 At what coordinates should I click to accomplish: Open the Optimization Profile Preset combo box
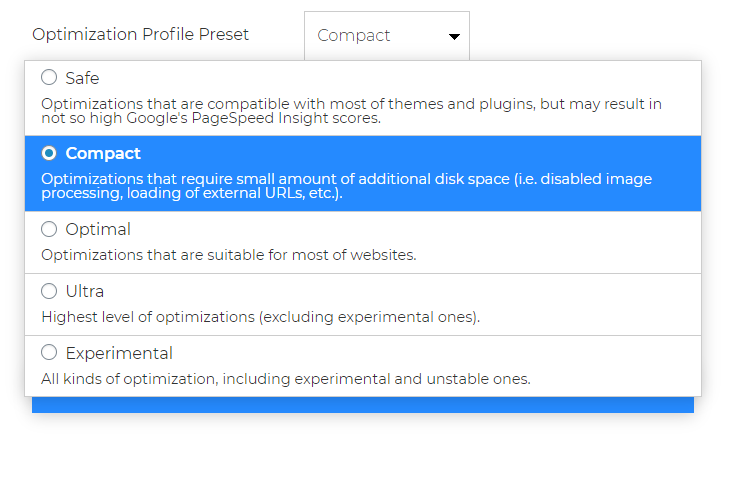click(x=387, y=36)
